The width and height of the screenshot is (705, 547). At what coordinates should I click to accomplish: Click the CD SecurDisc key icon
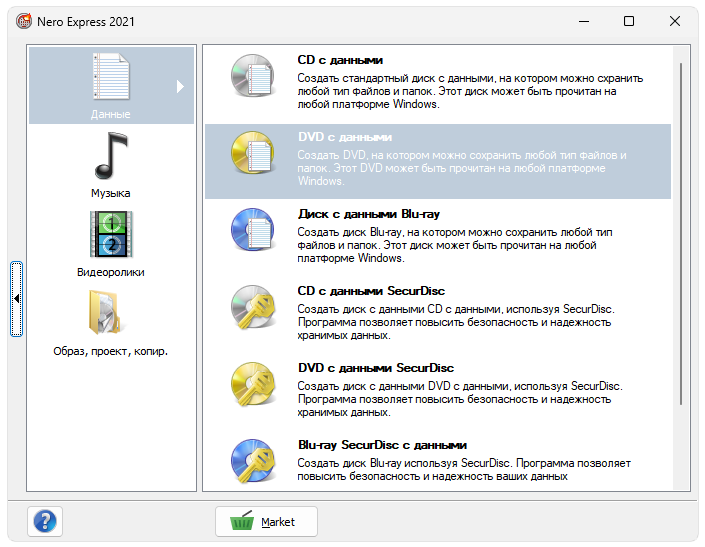(x=253, y=307)
